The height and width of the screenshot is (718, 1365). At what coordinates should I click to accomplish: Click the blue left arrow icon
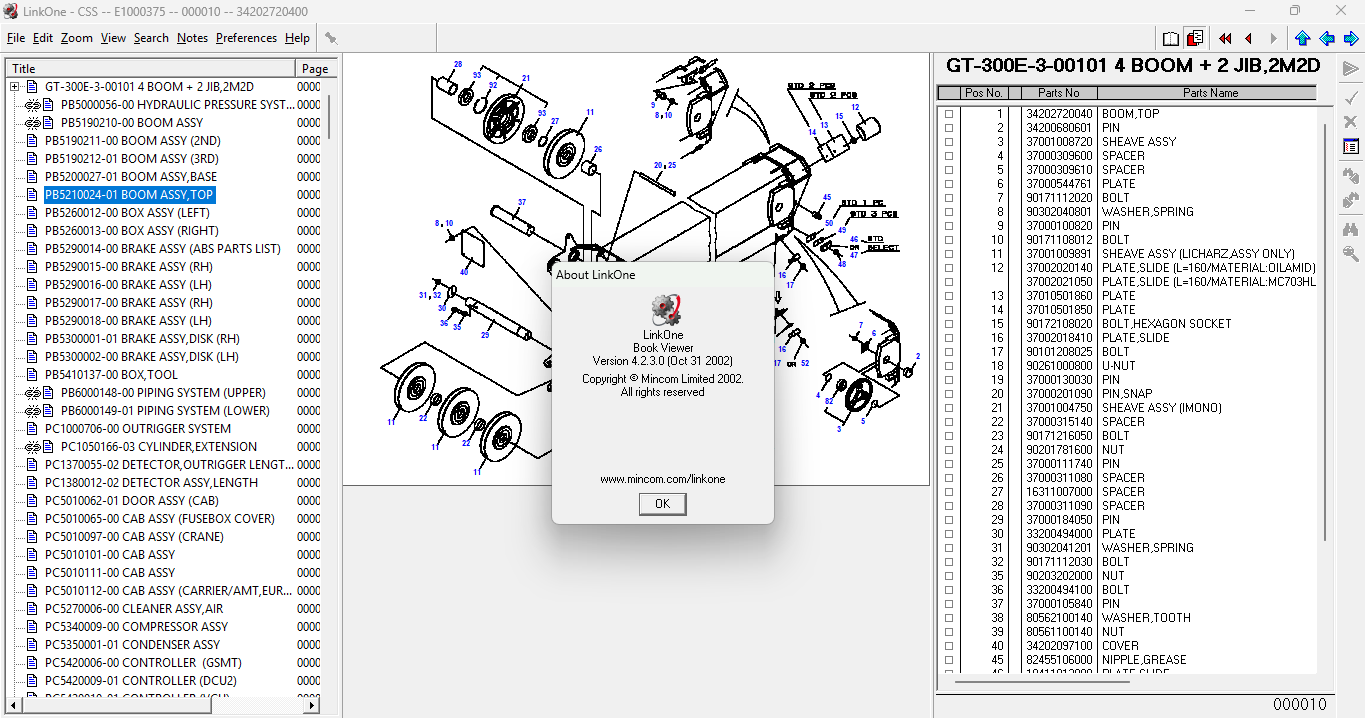(1327, 38)
